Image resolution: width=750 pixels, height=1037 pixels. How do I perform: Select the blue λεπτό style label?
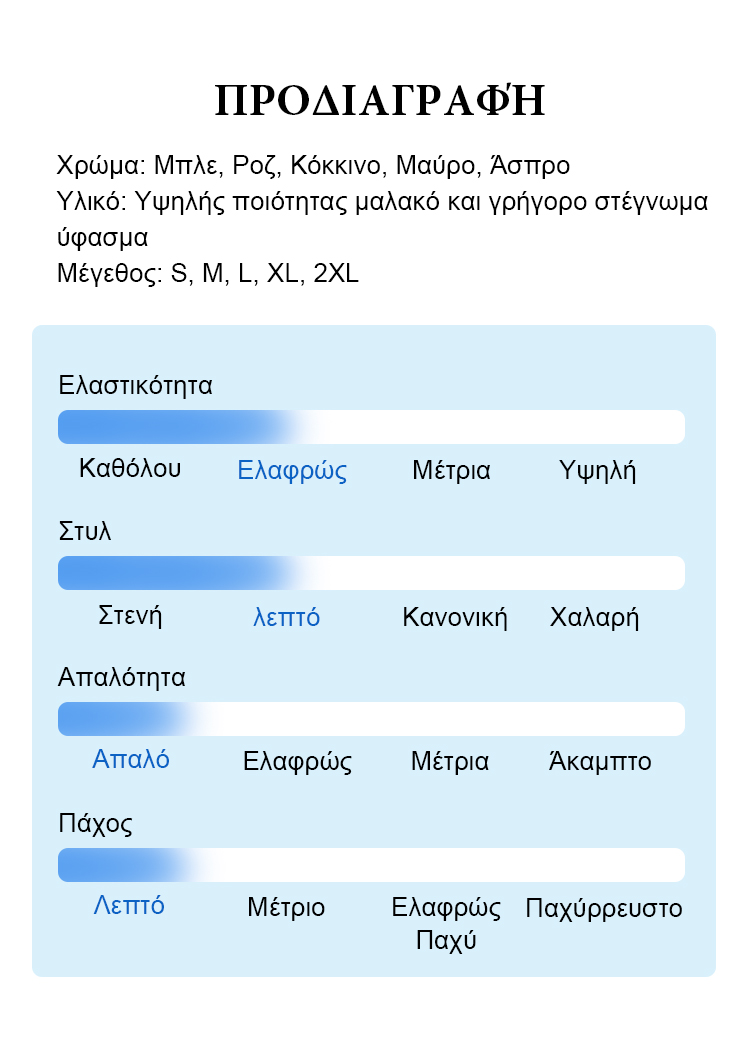[286, 617]
